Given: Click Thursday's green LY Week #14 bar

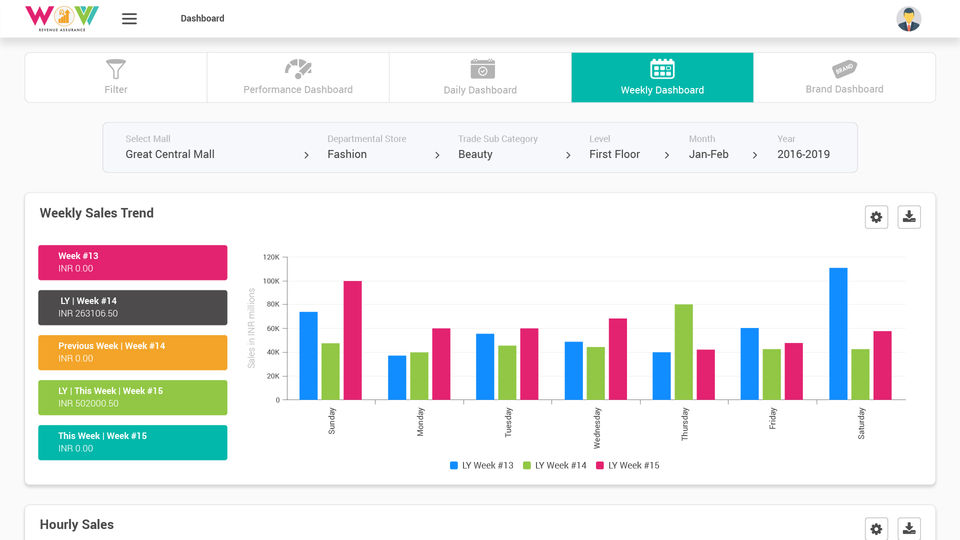Looking at the screenshot, I should click(684, 352).
